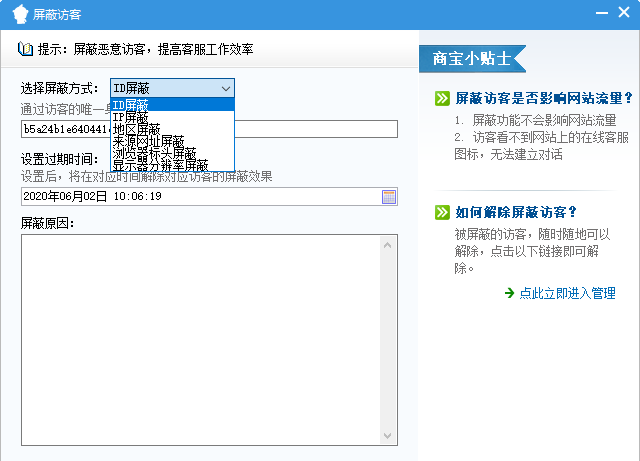Choose 浏览器标头屏蔽 blocking method
The height and width of the screenshot is (461, 640).
coord(172,153)
